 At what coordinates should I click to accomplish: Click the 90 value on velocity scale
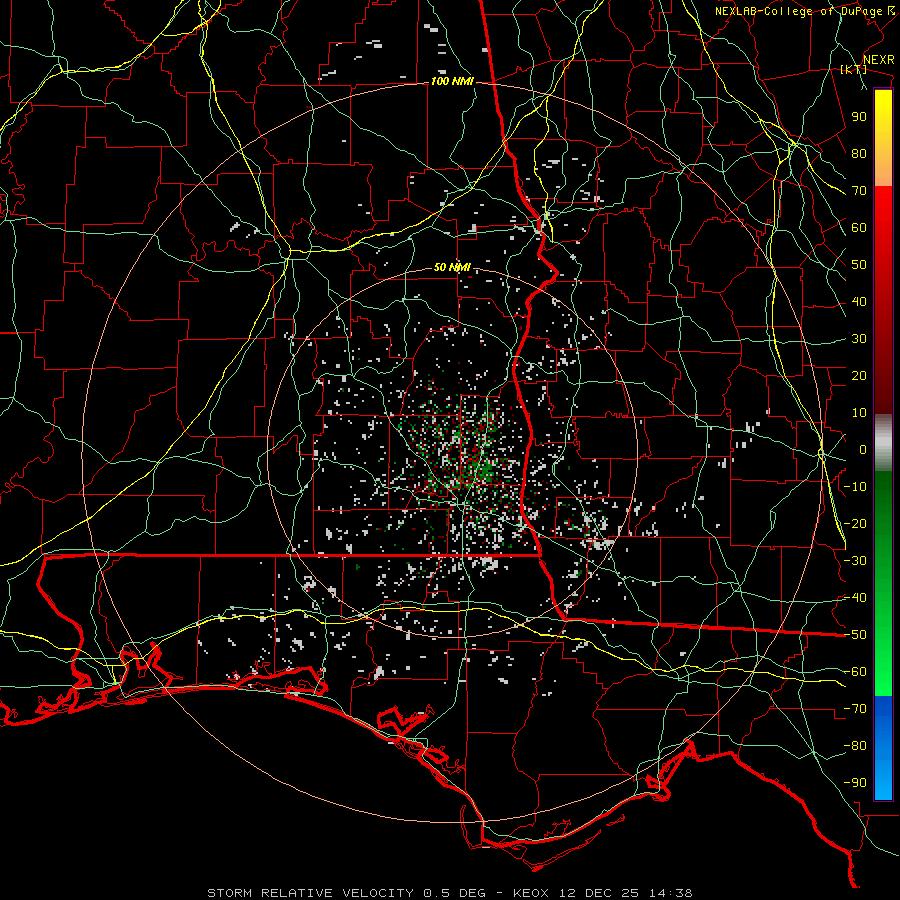pyautogui.click(x=859, y=117)
